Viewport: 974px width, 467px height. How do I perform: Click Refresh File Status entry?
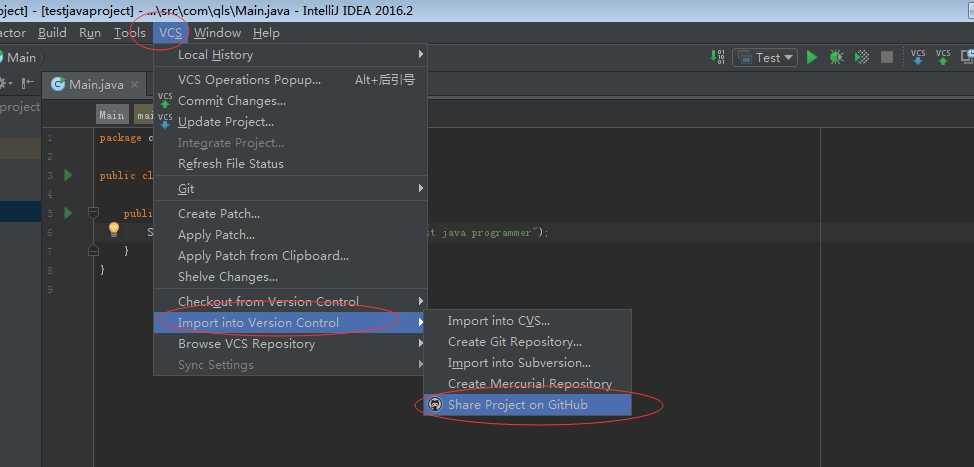pyautogui.click(x=291, y=163)
